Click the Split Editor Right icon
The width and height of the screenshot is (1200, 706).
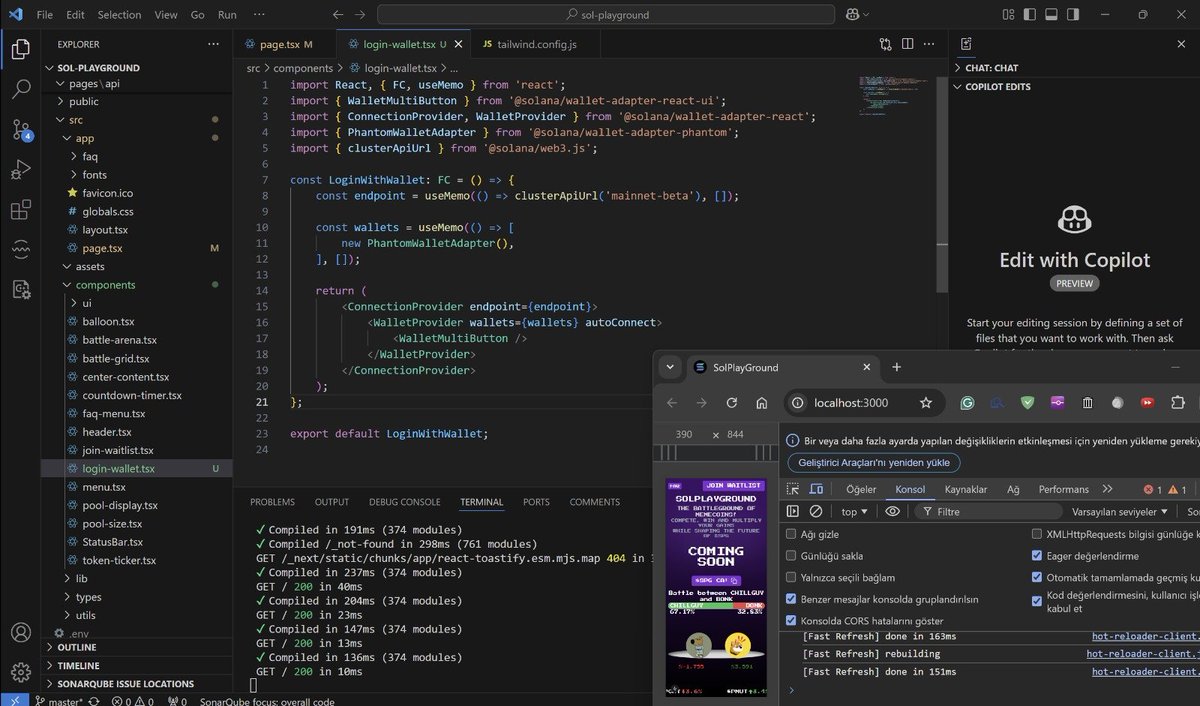click(x=910, y=45)
